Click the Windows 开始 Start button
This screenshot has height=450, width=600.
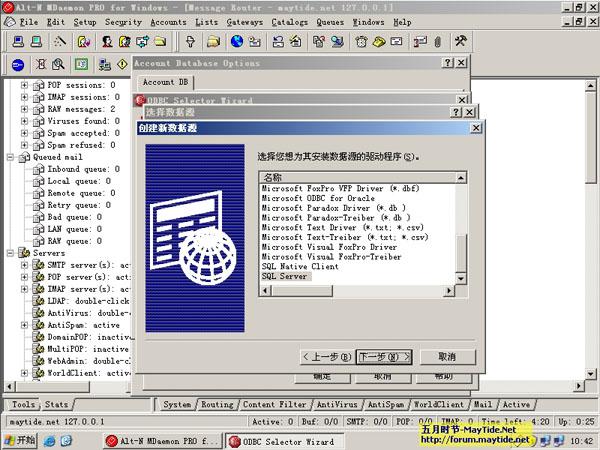point(20,440)
